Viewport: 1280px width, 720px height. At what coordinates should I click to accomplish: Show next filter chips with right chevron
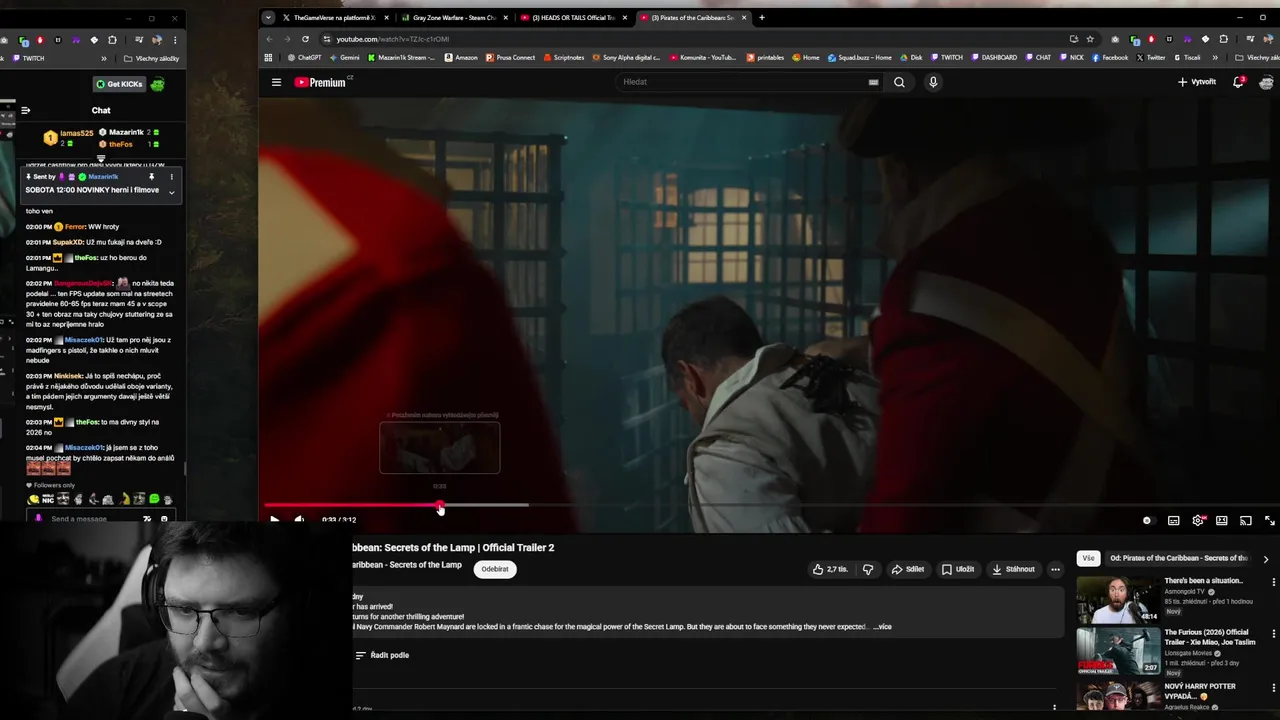pyautogui.click(x=1265, y=559)
